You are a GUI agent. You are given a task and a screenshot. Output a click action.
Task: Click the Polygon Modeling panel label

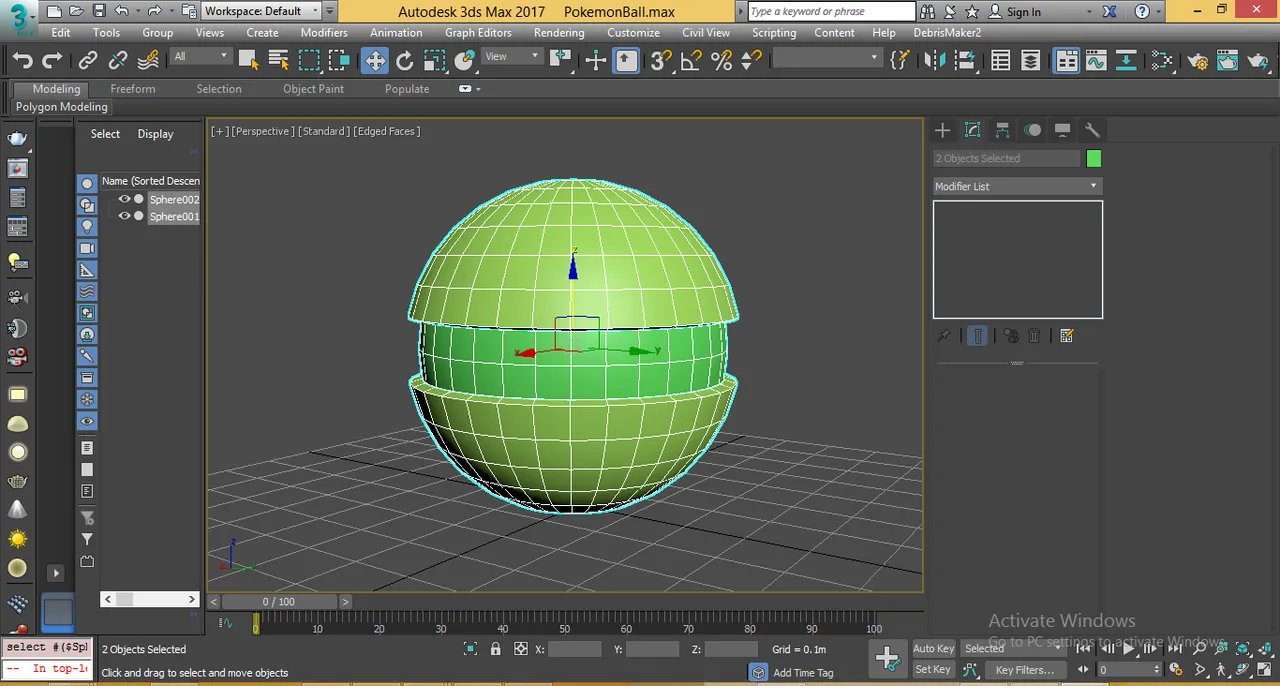coord(62,107)
